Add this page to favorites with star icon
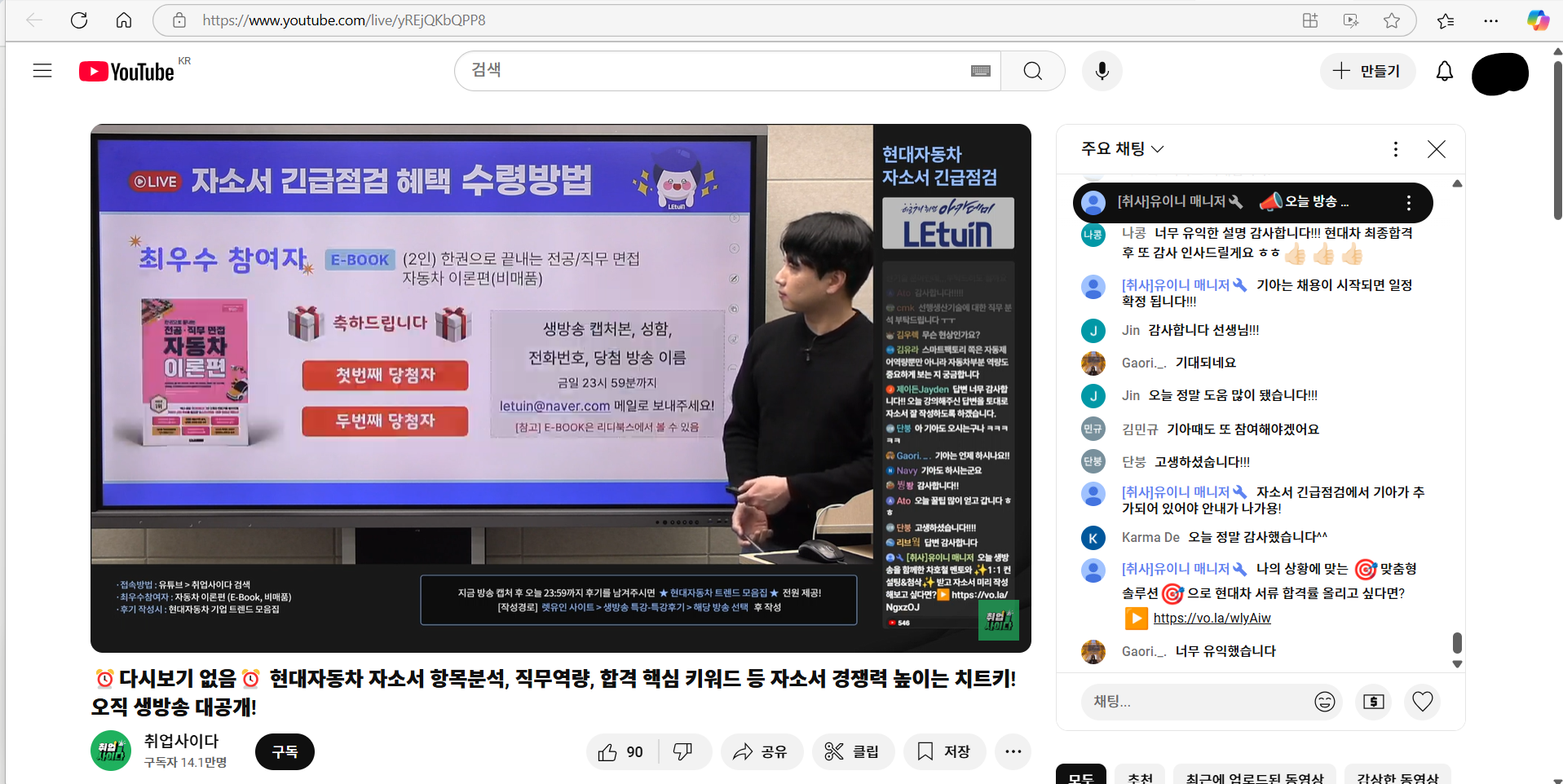The height and width of the screenshot is (784, 1563). click(1392, 20)
